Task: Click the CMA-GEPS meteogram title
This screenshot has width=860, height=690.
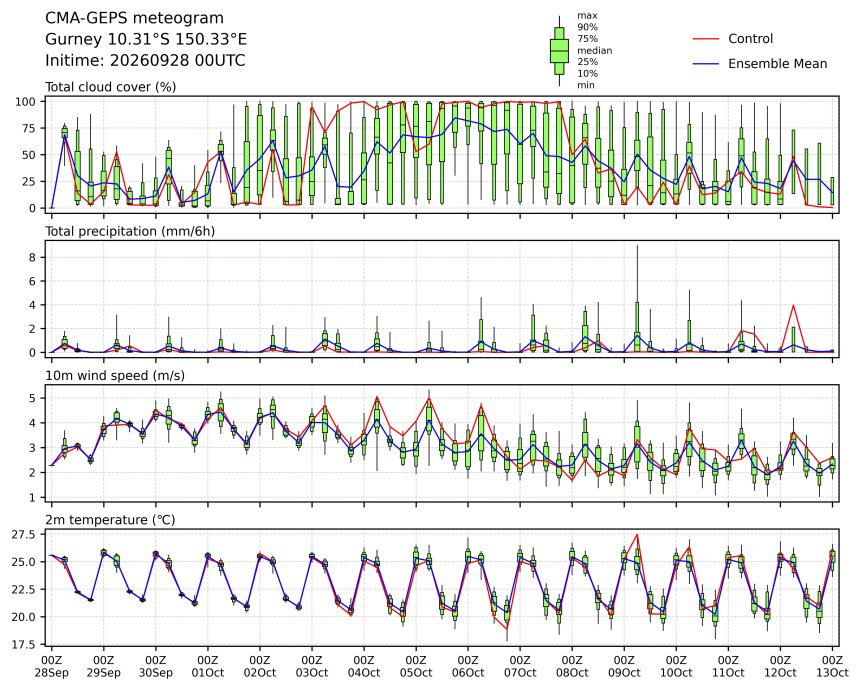Action: coord(134,18)
